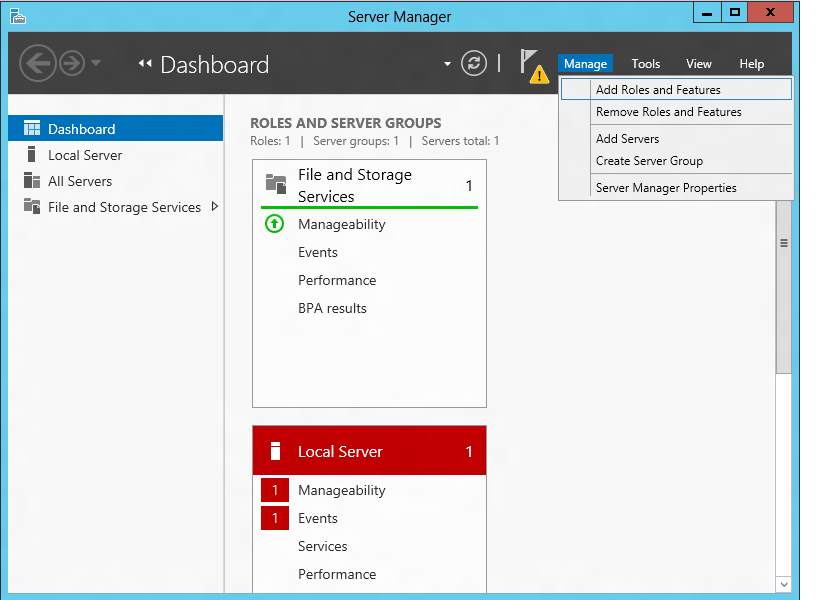Select Dashboard in the sidebar
This screenshot has height=600, width=819.
(x=115, y=128)
